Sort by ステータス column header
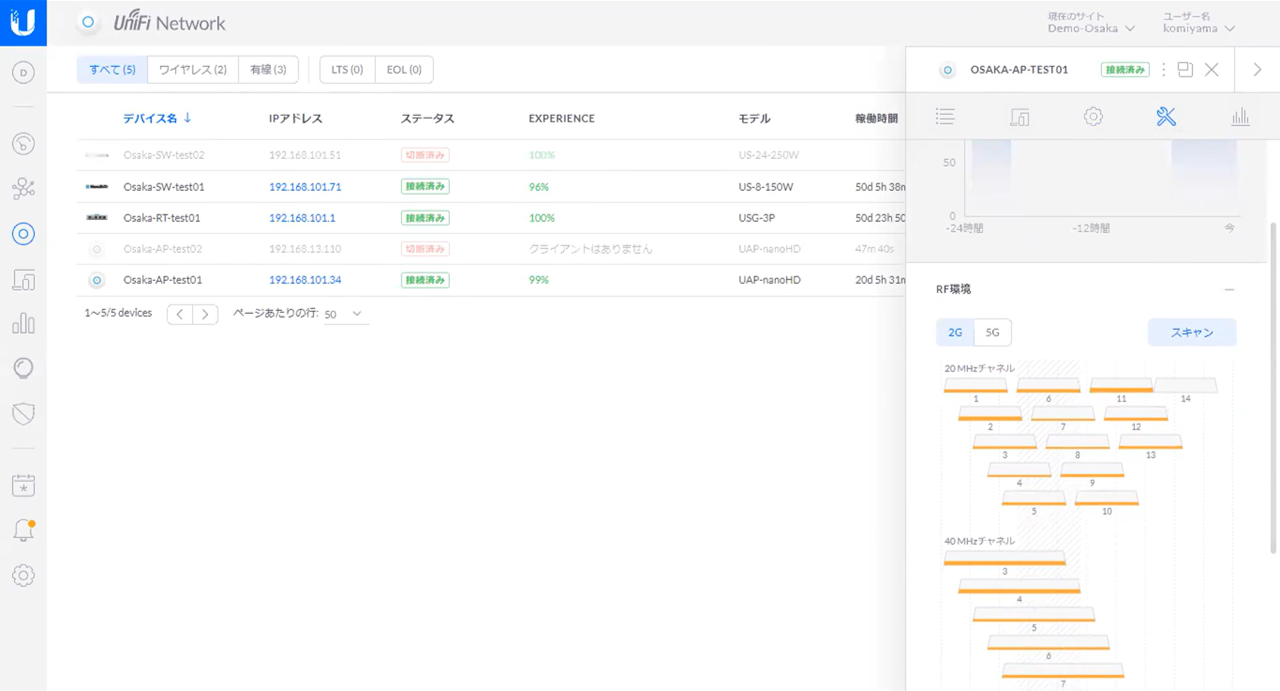 pos(427,118)
